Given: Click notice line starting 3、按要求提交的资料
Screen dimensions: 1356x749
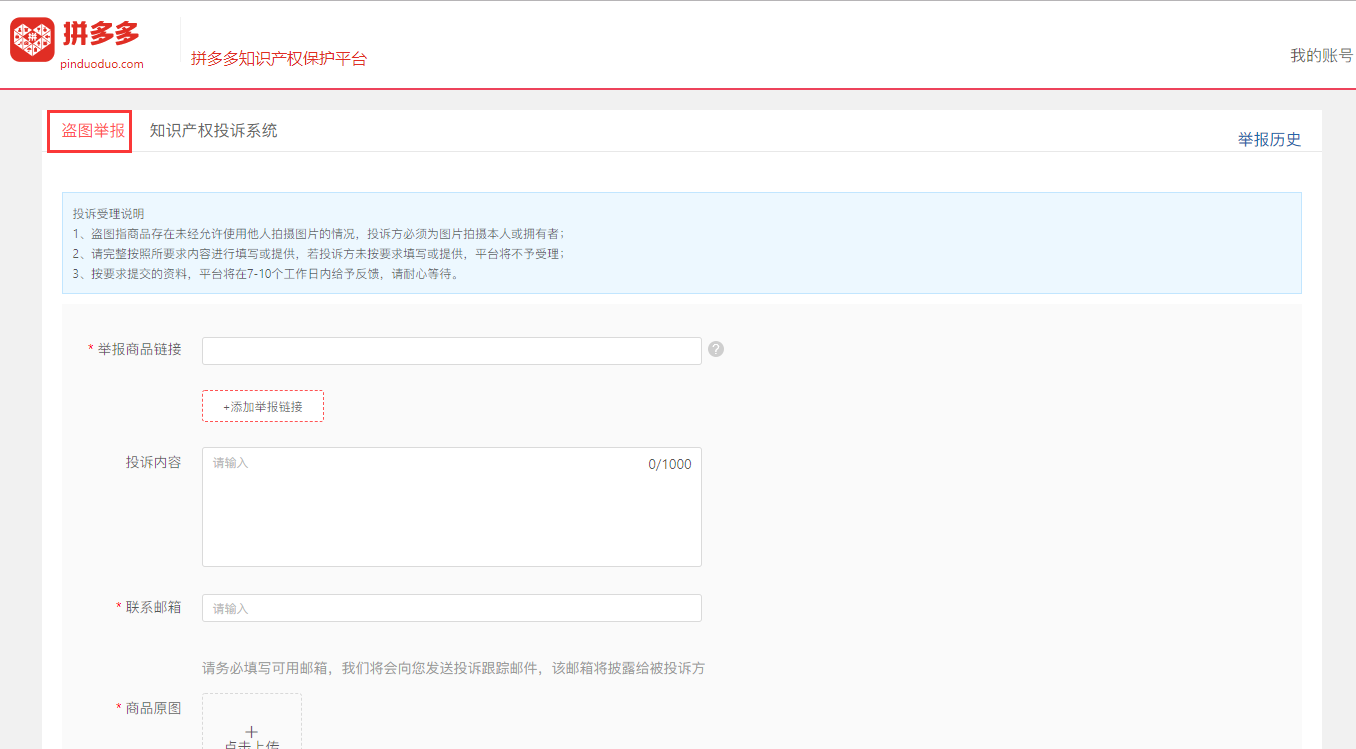Looking at the screenshot, I should 268,274.
